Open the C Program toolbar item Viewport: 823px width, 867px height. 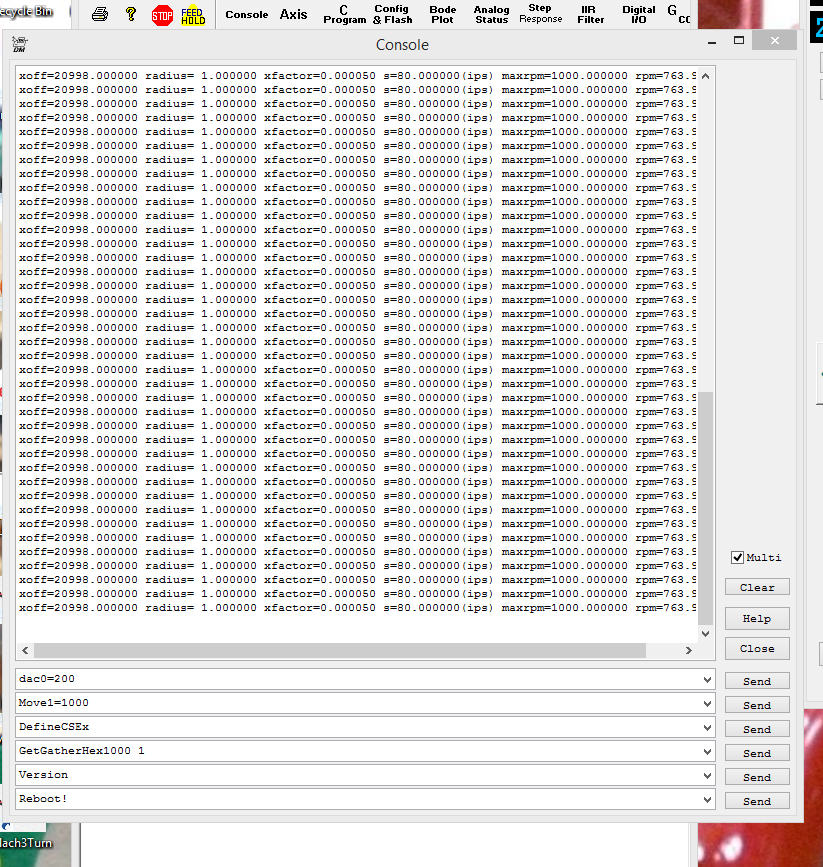tap(345, 14)
